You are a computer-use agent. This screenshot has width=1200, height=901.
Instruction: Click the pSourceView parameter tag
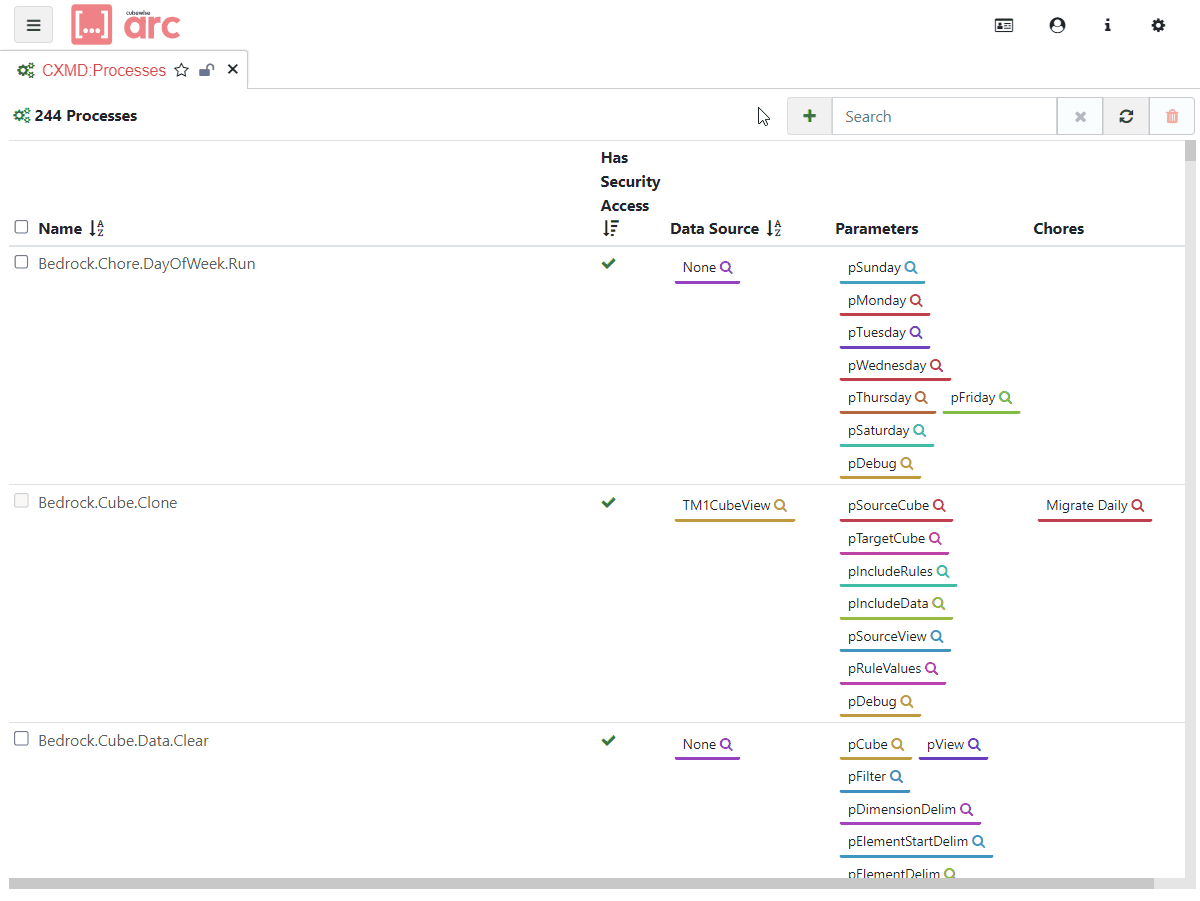(895, 637)
